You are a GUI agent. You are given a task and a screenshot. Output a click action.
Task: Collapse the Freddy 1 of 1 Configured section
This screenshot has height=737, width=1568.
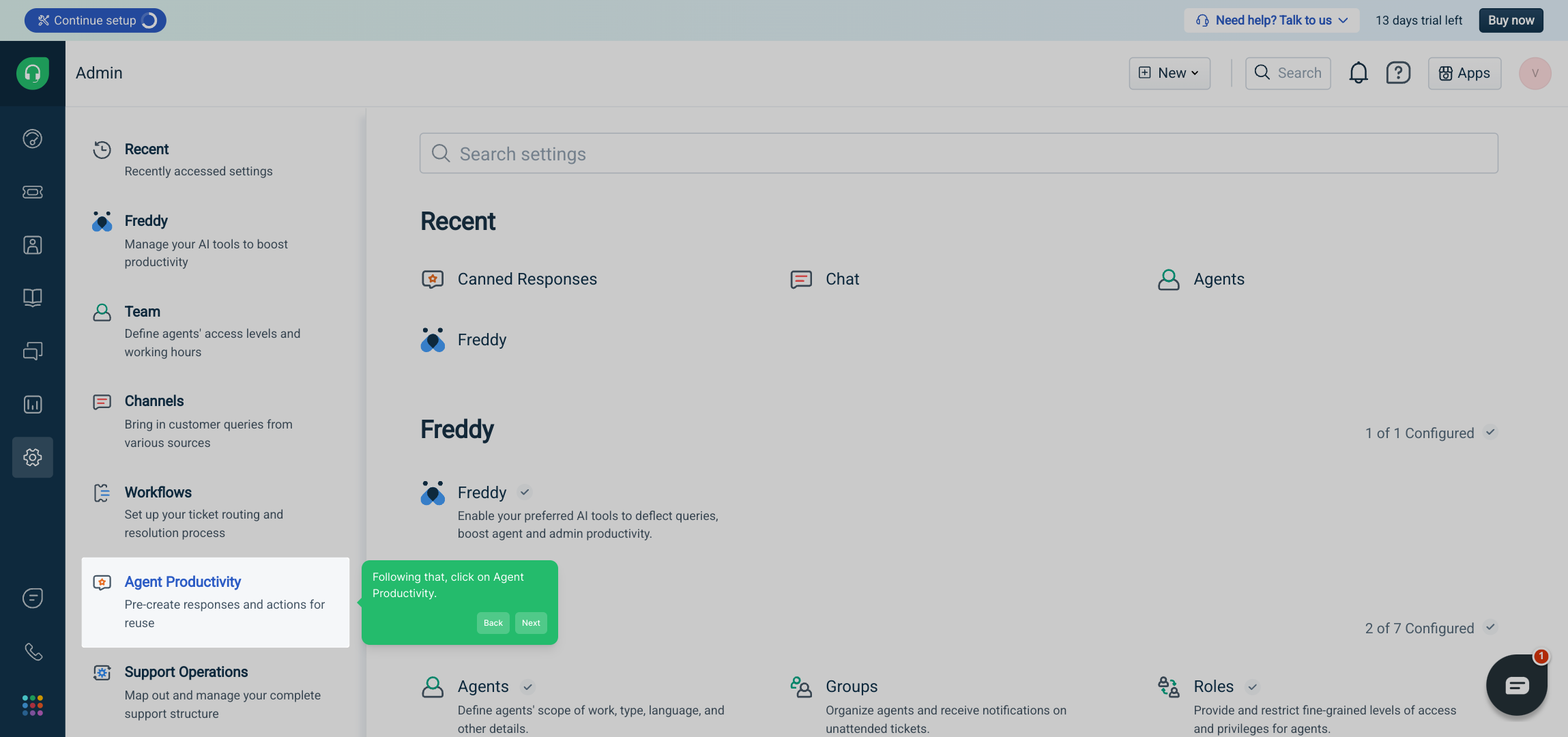pos(1490,433)
